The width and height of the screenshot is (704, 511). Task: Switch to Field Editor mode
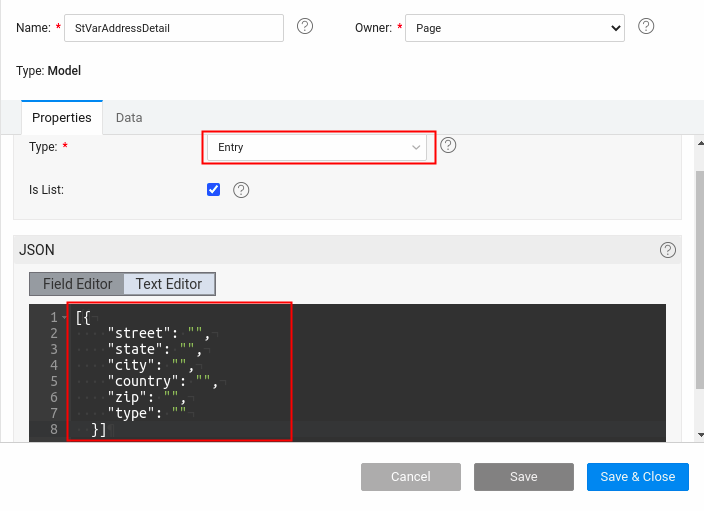(x=77, y=284)
